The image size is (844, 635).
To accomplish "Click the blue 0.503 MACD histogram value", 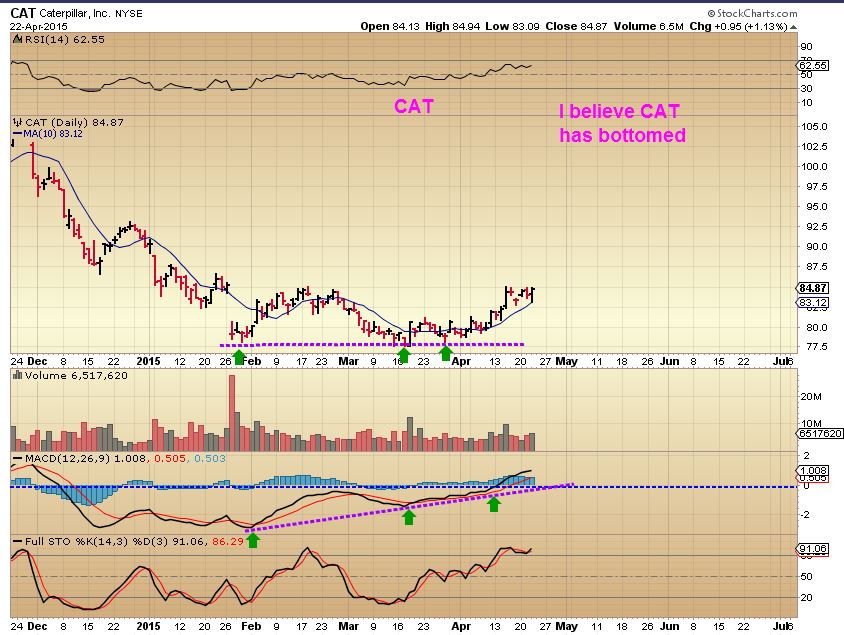I will (x=210, y=458).
